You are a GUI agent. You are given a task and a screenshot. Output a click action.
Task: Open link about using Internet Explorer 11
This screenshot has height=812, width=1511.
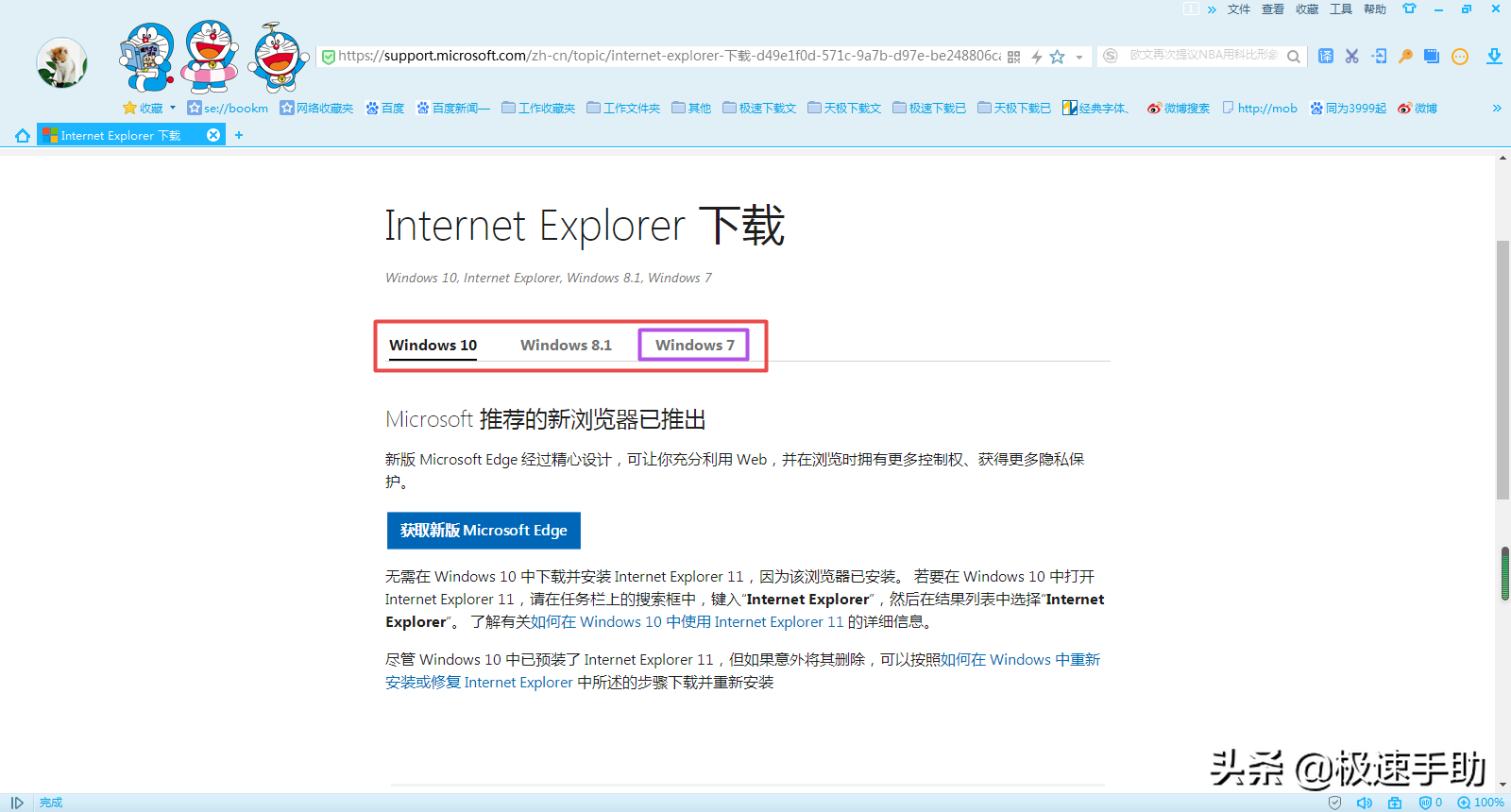click(687, 622)
